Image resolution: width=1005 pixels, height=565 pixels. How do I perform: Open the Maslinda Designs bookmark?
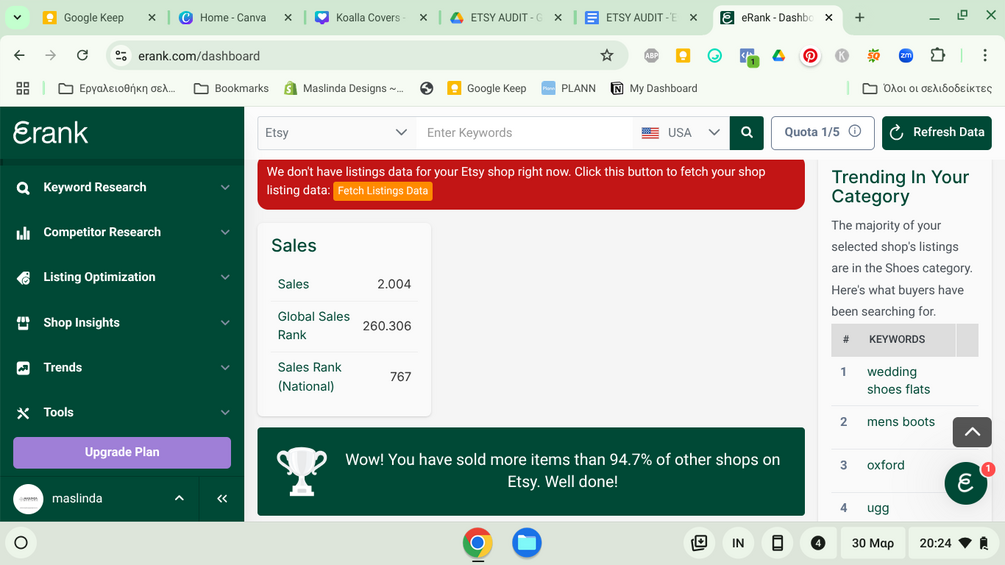(x=344, y=88)
